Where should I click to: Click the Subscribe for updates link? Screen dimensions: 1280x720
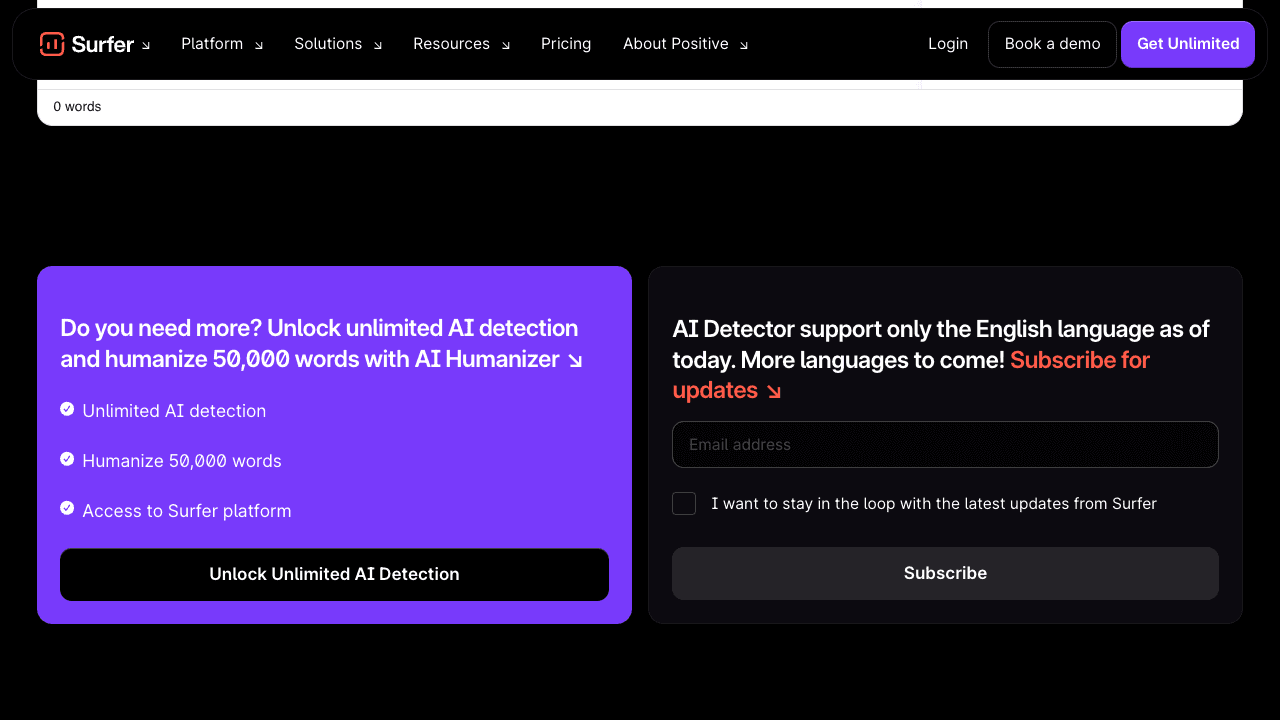[x=911, y=374]
